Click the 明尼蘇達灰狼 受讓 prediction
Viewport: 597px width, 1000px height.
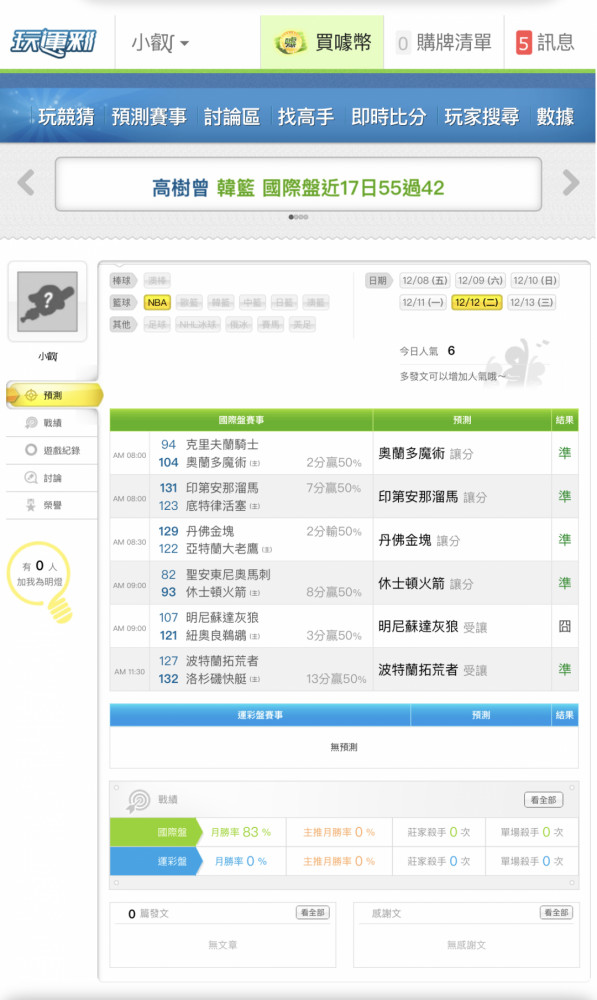(432, 627)
